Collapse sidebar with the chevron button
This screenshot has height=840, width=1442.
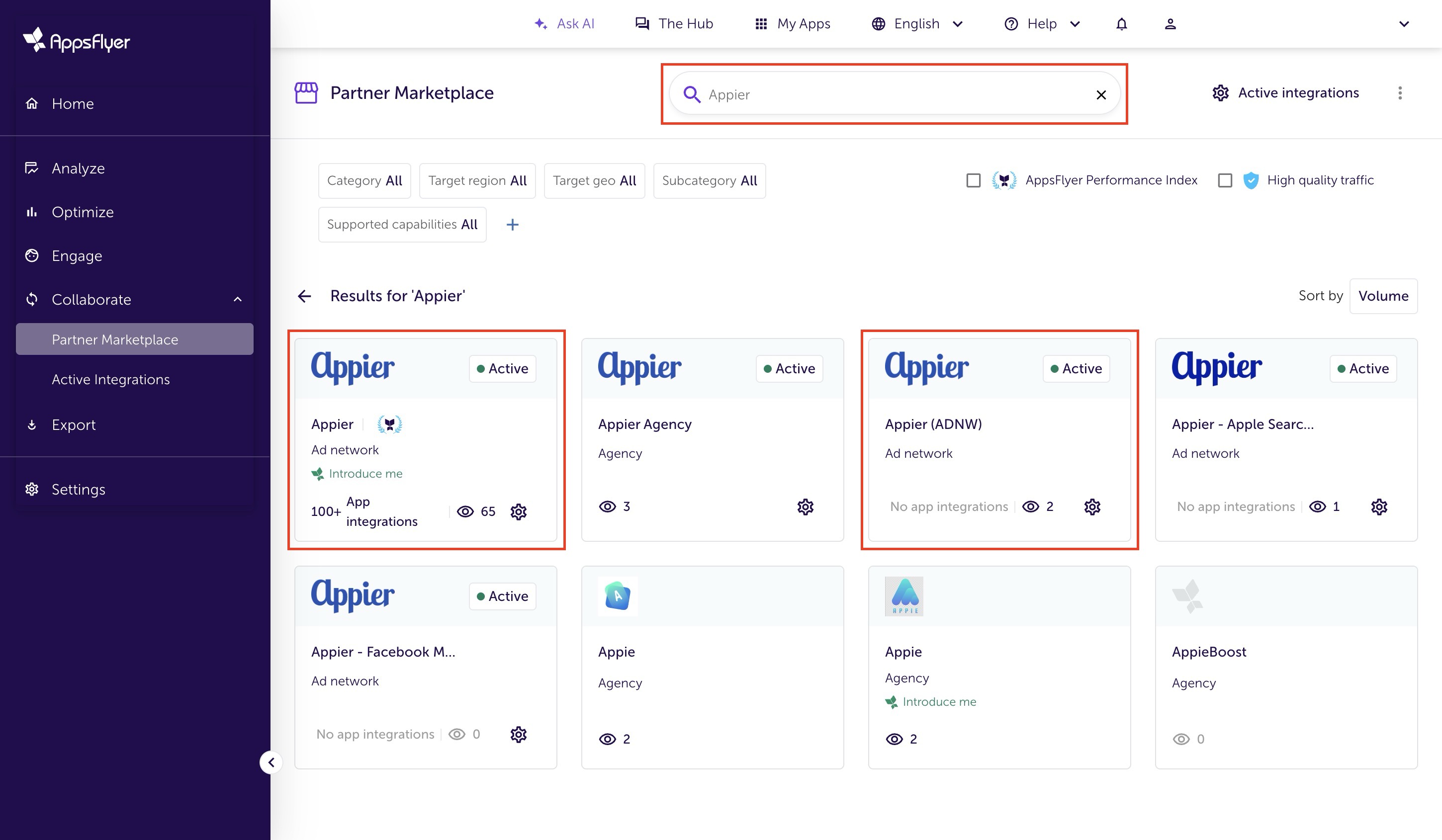click(x=271, y=762)
